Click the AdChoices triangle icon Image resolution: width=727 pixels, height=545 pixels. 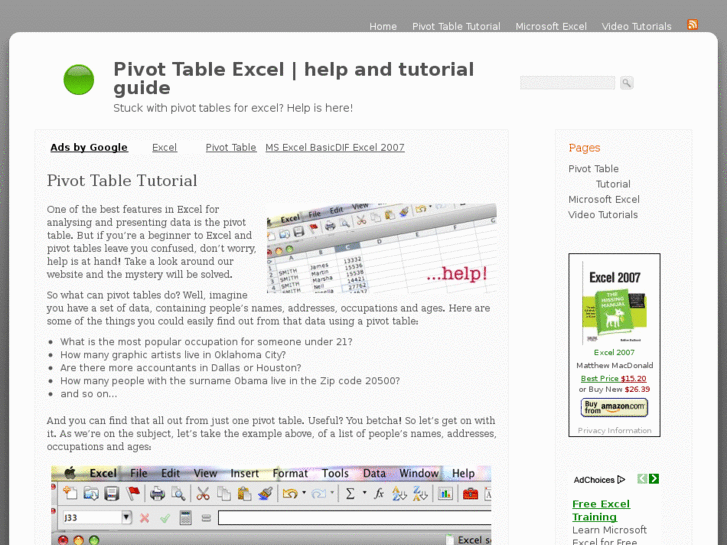click(x=621, y=480)
